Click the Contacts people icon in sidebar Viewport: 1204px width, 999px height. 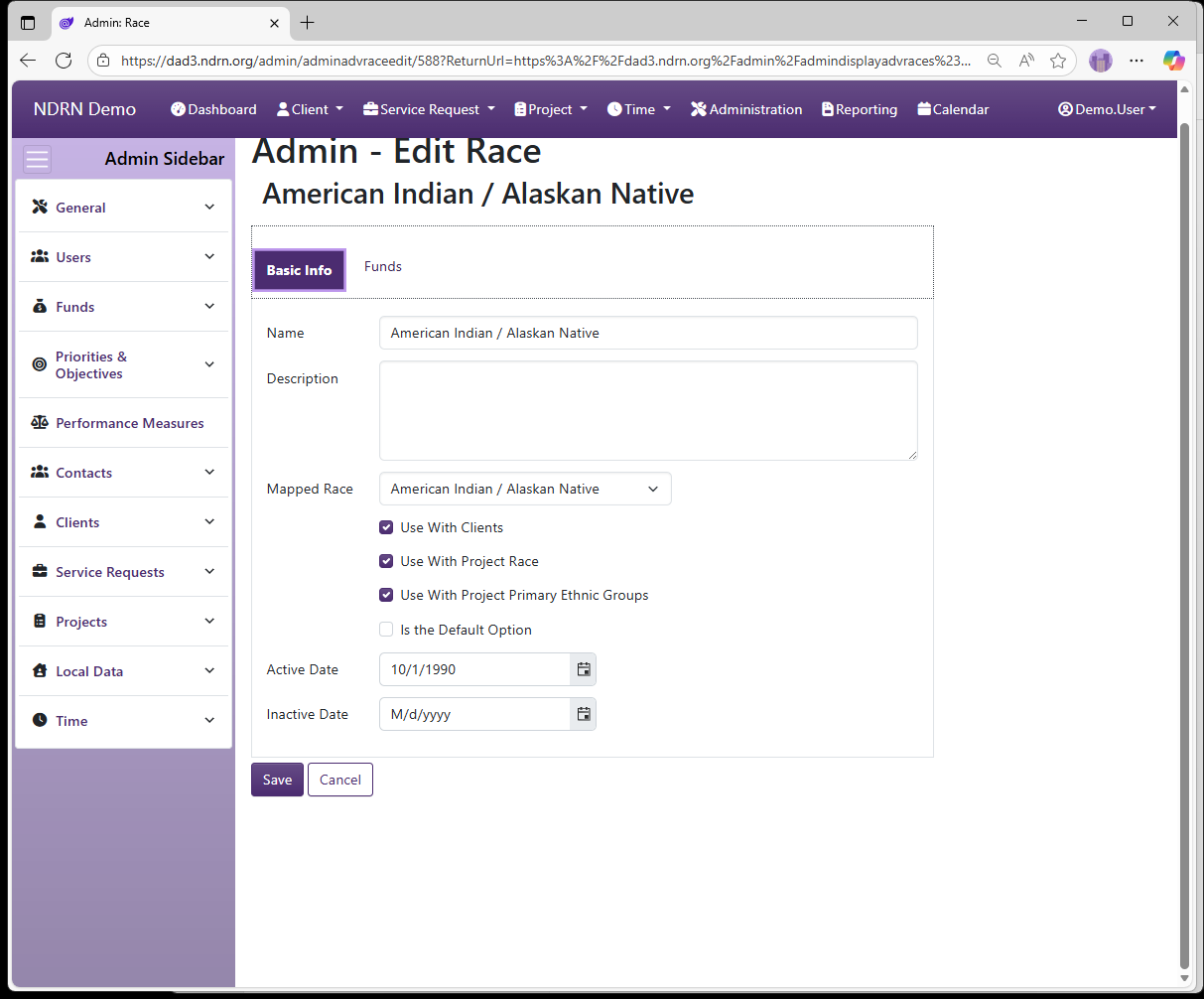40,472
